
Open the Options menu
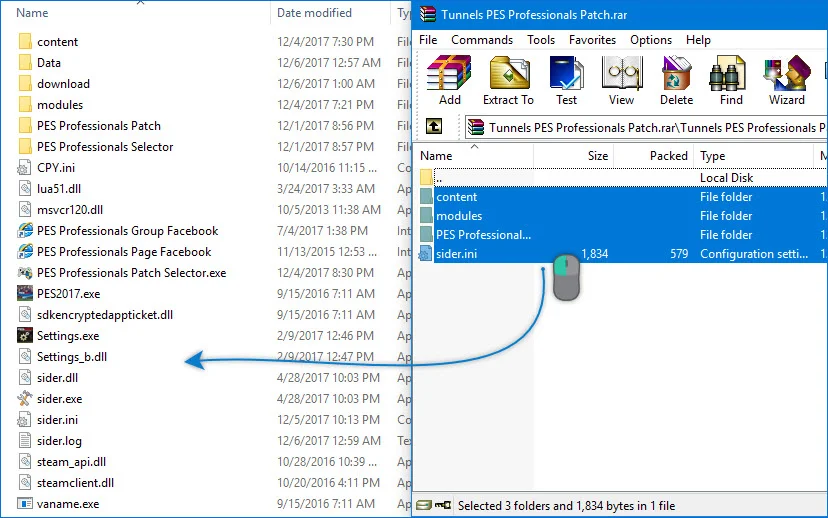point(651,40)
